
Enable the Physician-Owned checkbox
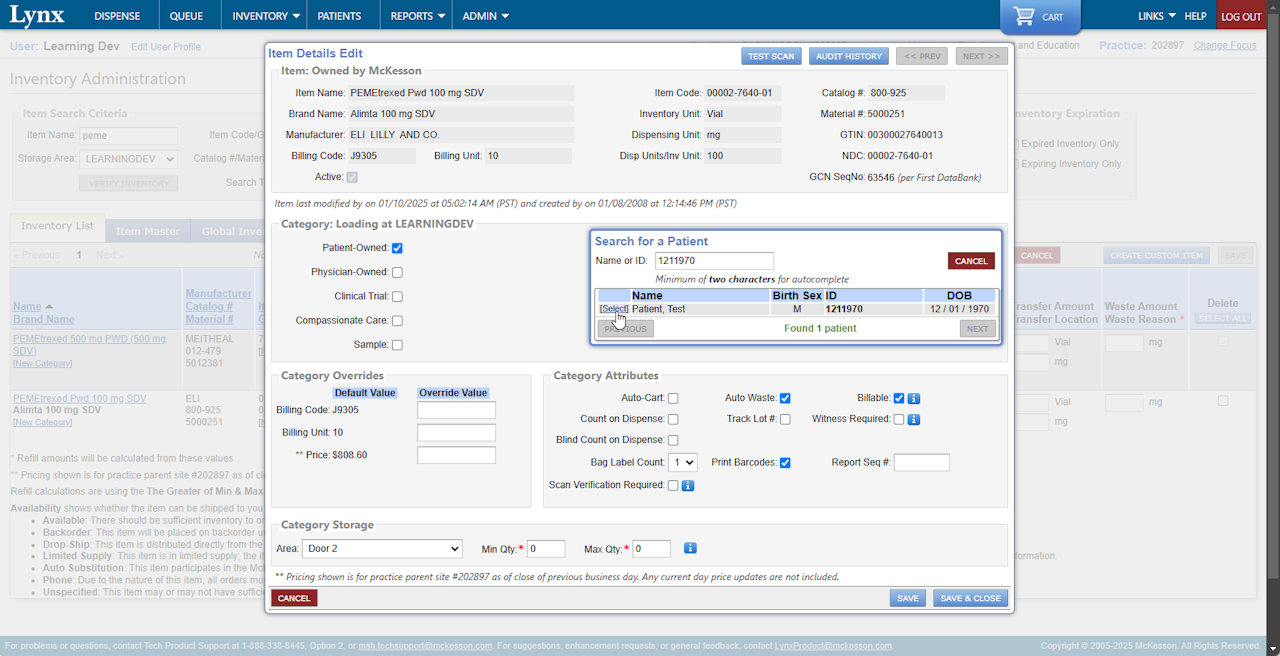[397, 272]
